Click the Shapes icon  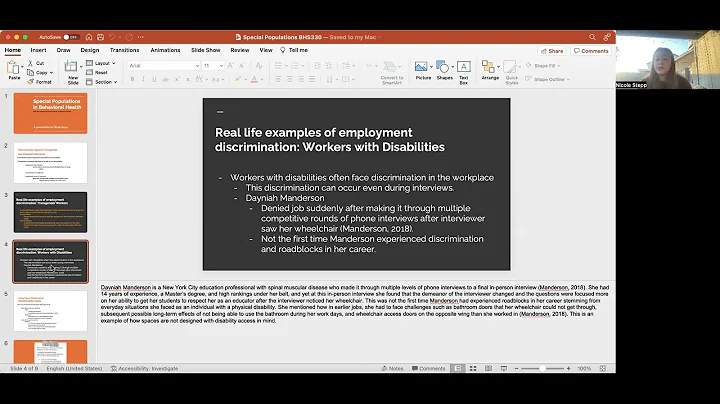coord(443,67)
